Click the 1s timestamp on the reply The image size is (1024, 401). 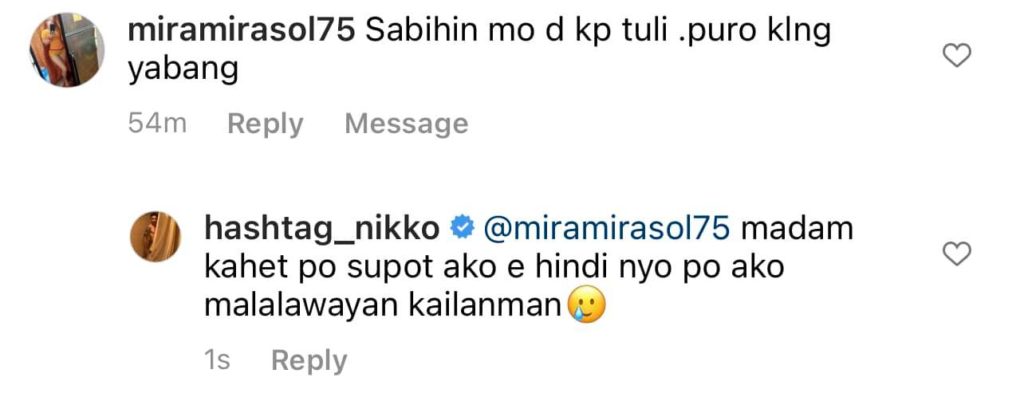tap(217, 360)
